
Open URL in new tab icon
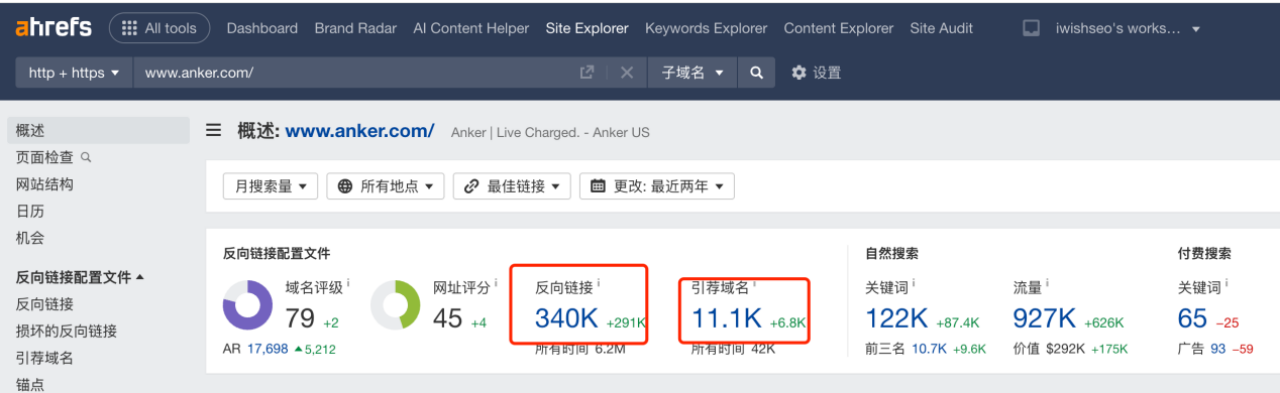point(587,72)
